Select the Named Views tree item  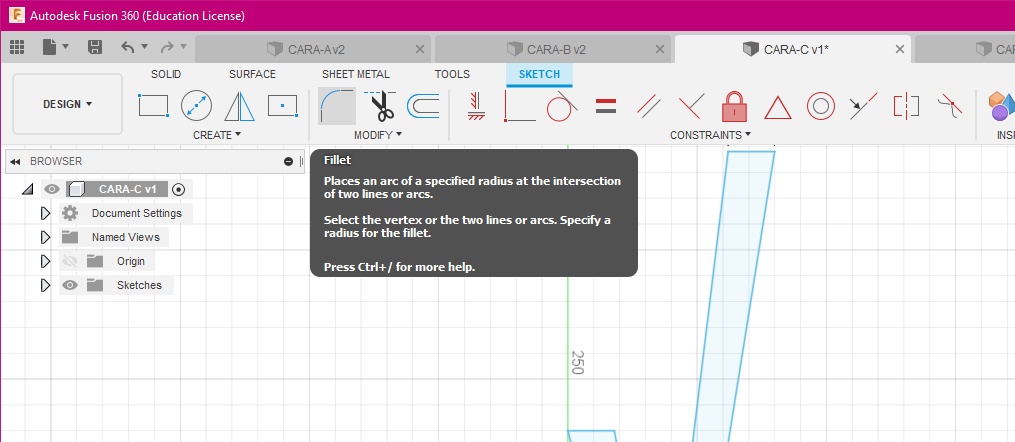(126, 238)
